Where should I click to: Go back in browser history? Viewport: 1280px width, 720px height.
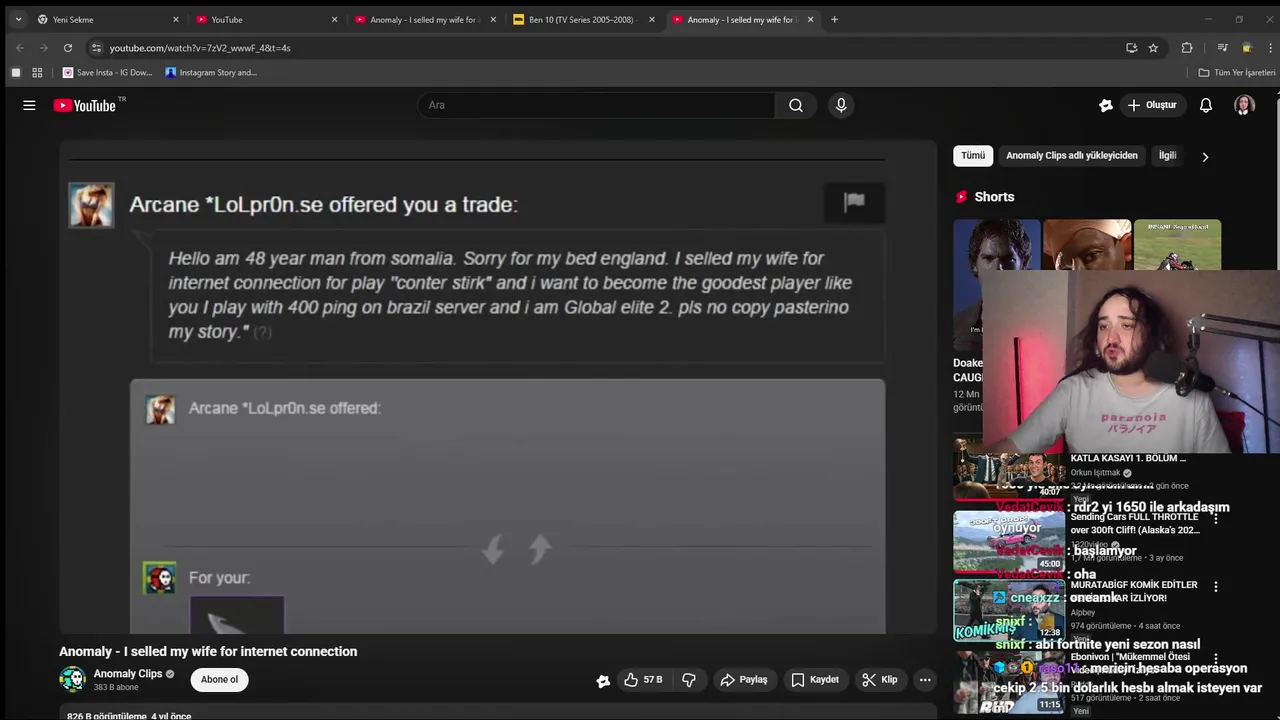pyautogui.click(x=19, y=48)
